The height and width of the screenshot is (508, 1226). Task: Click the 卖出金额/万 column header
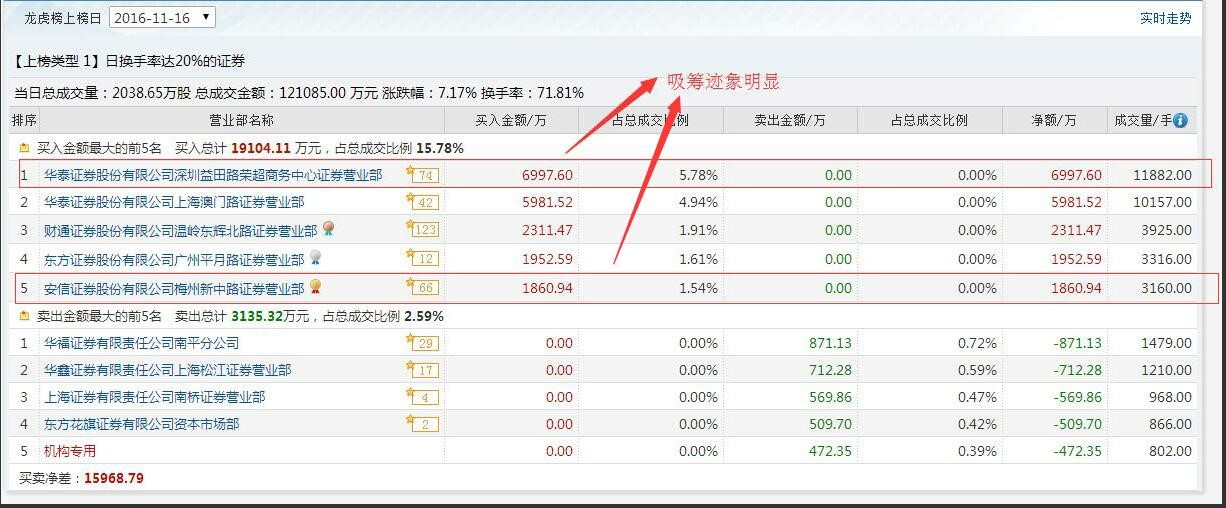pyautogui.click(x=790, y=121)
